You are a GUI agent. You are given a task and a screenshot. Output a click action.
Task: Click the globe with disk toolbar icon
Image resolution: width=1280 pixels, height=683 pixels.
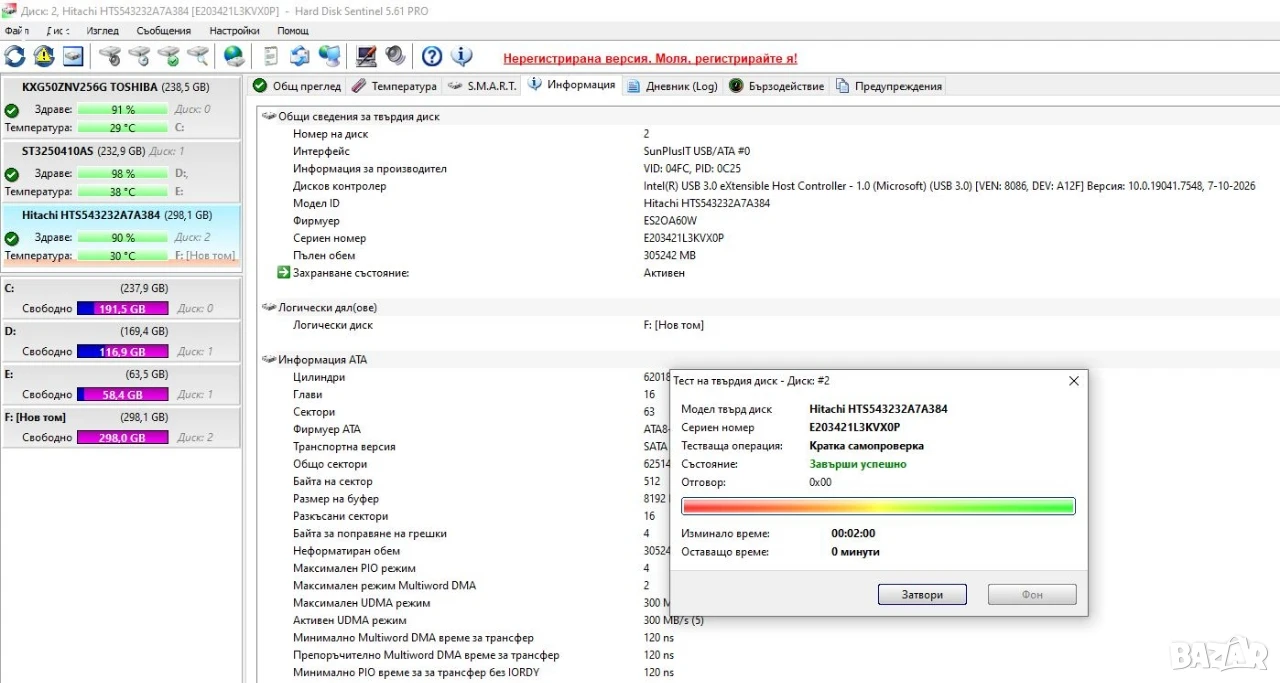tap(234, 56)
